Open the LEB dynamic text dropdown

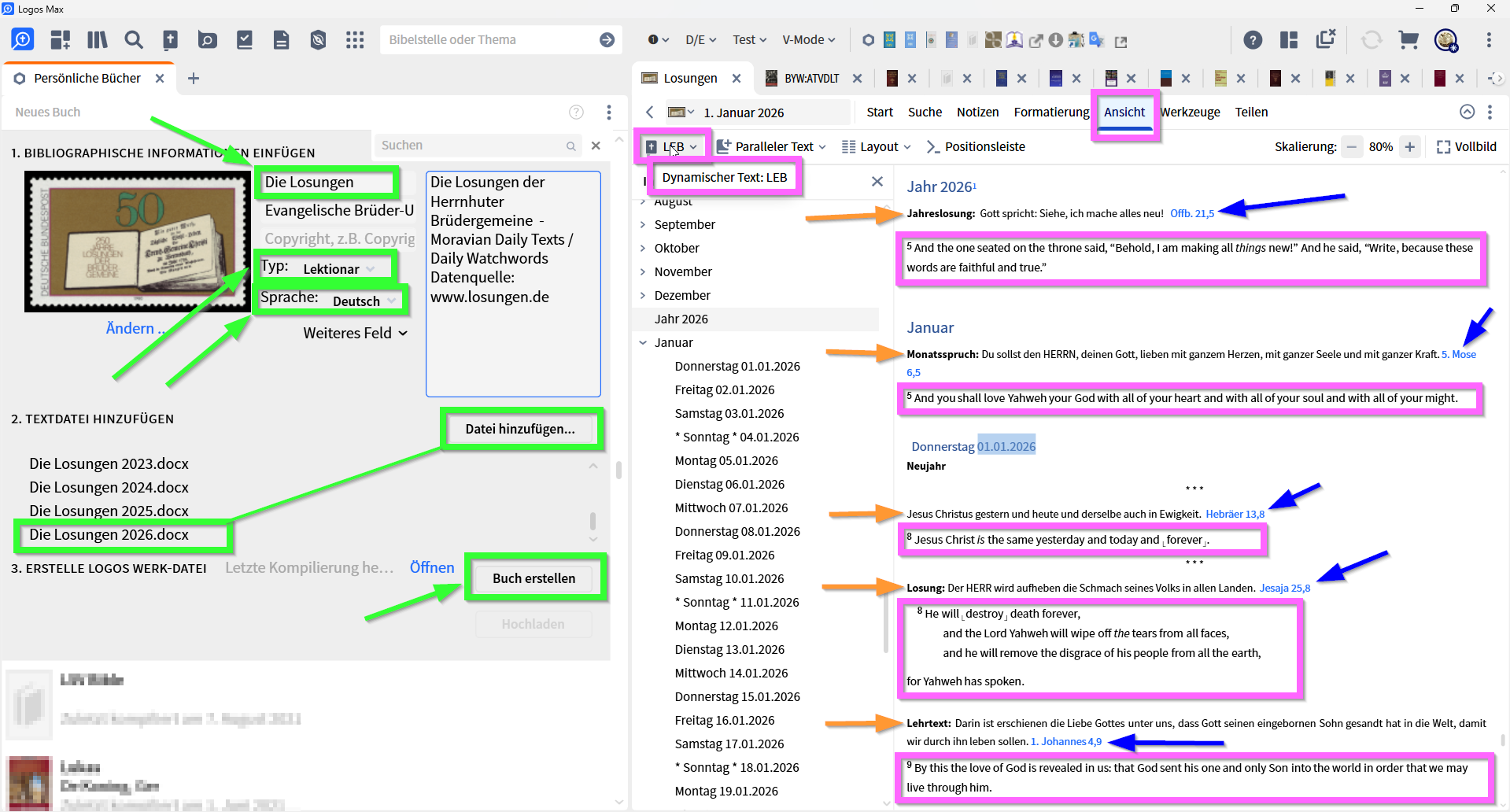click(672, 146)
